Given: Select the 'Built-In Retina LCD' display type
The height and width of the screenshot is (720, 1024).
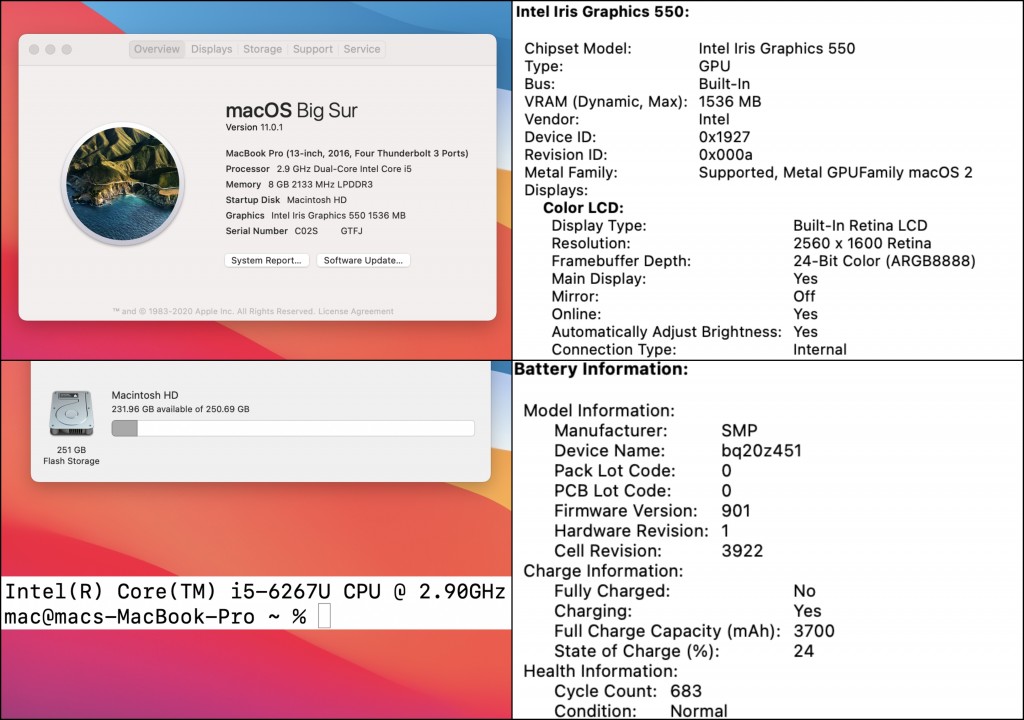Looking at the screenshot, I should coord(860,225).
